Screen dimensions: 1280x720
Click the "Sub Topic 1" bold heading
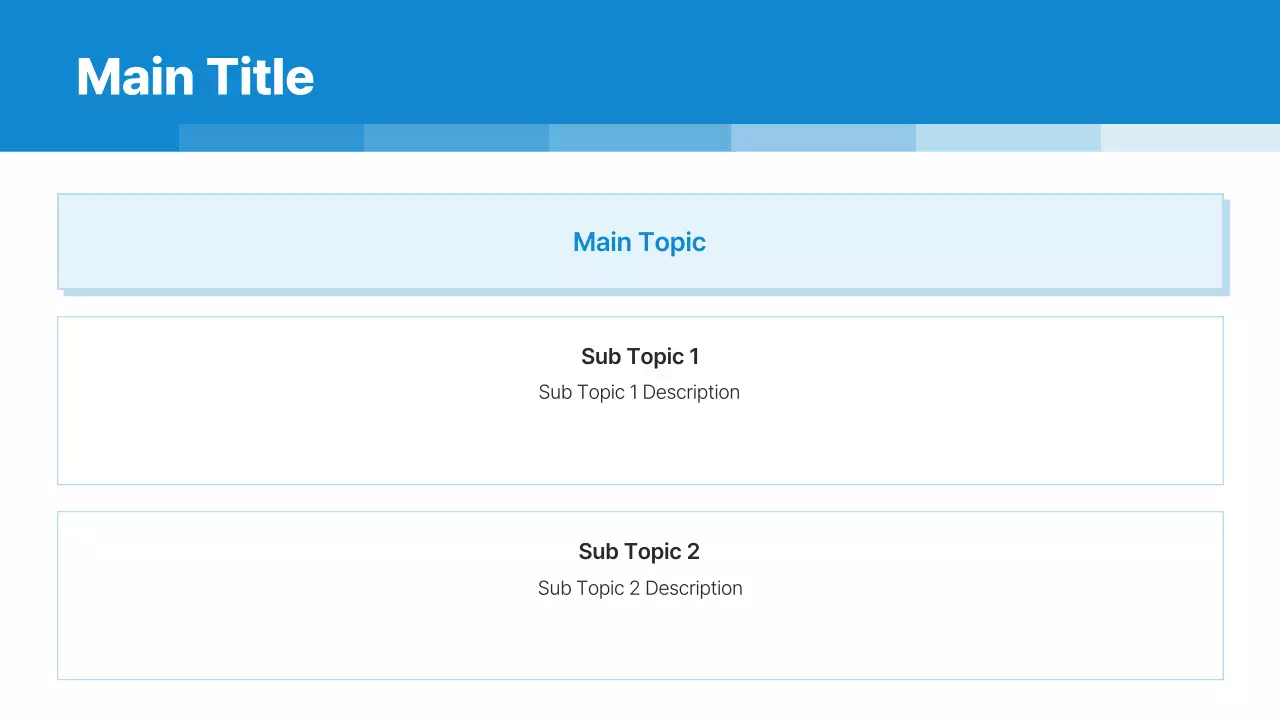pyautogui.click(x=640, y=356)
